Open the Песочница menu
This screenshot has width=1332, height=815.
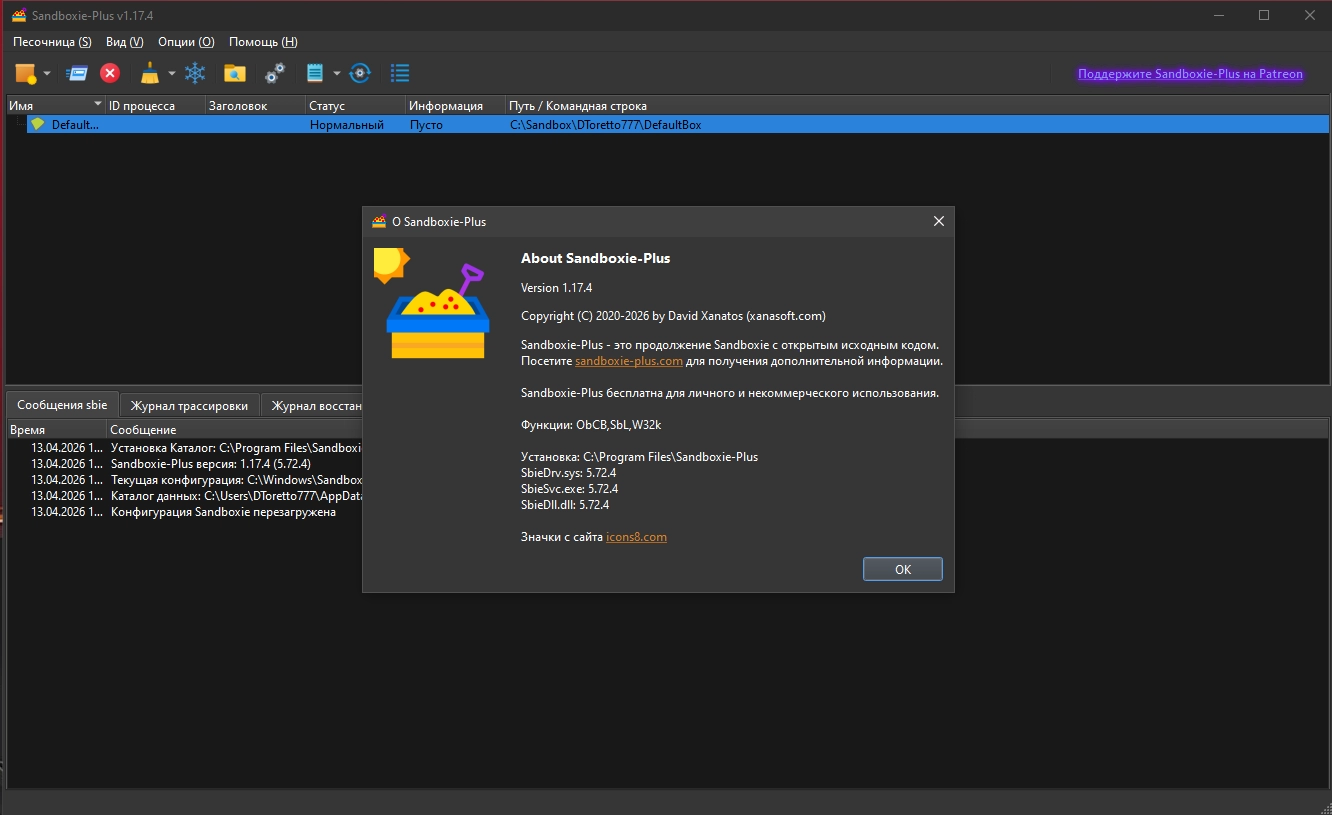(x=52, y=42)
